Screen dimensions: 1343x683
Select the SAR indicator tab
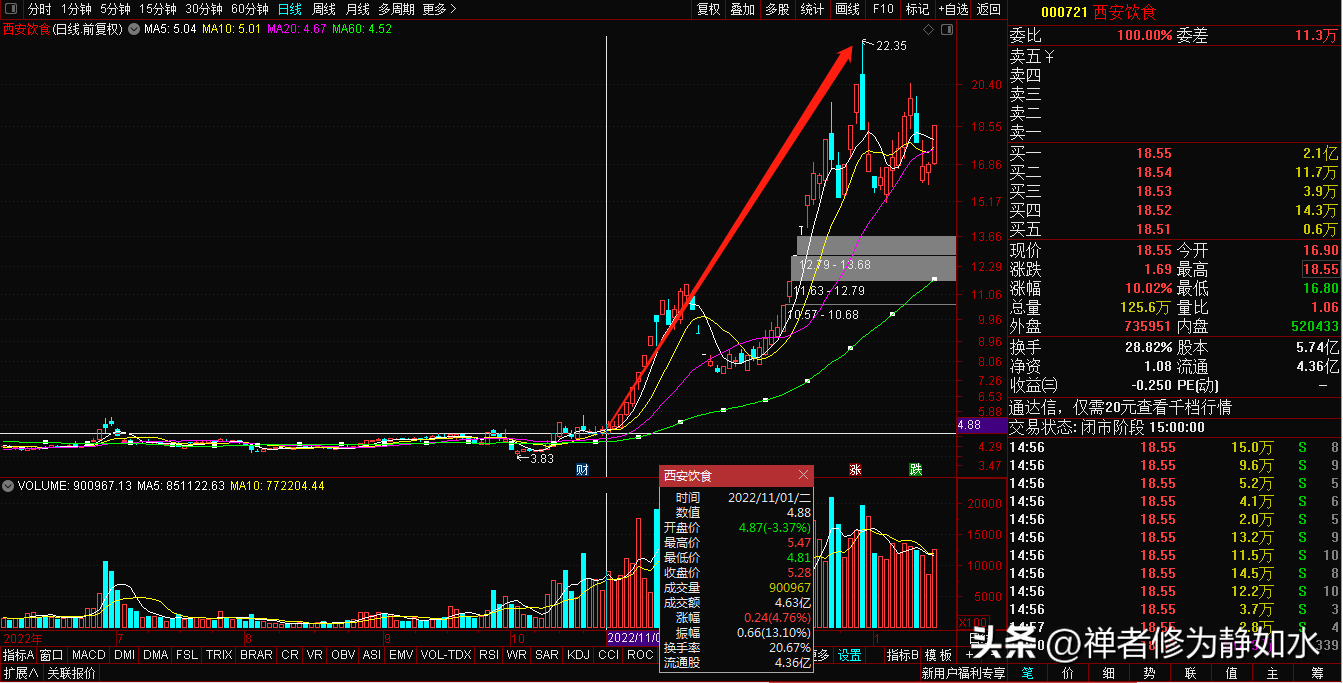[x=547, y=655]
